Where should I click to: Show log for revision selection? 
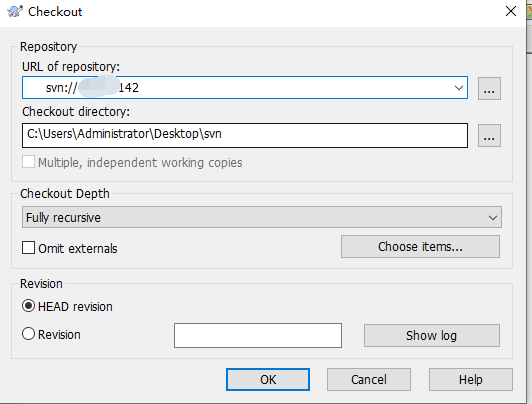[x=432, y=335]
